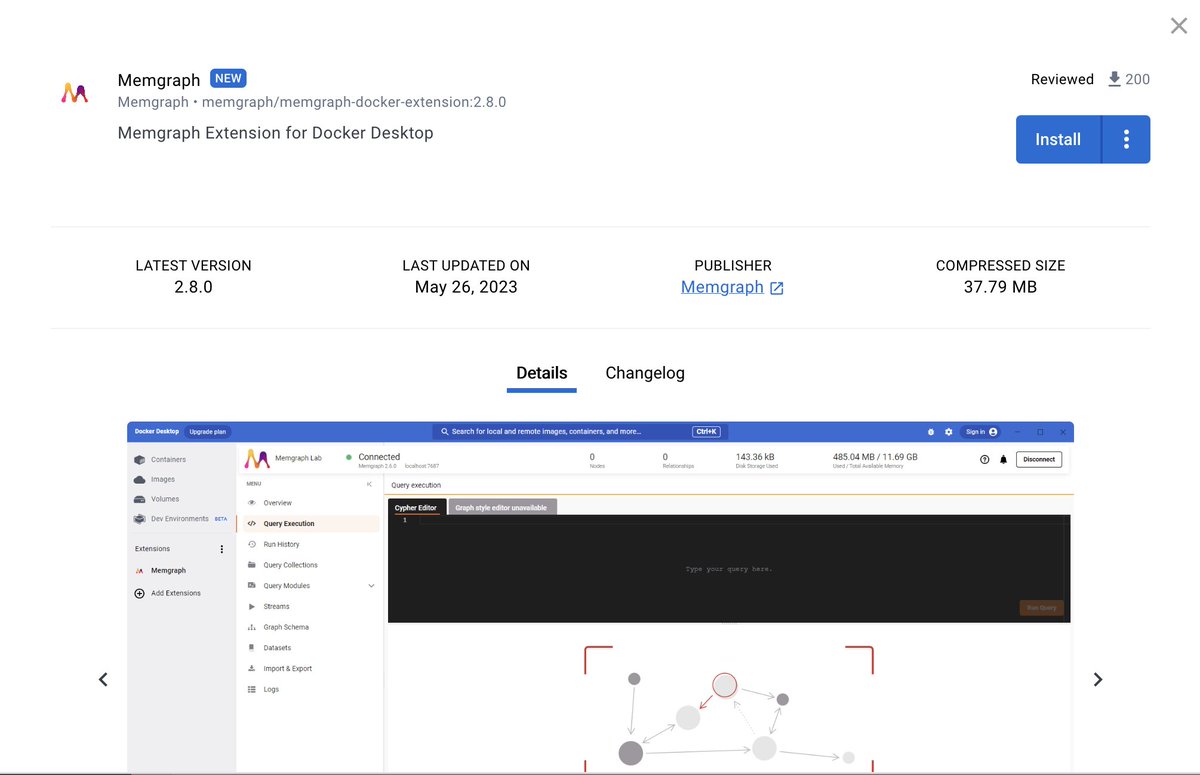Click the Datasets bookmark icon
The height and width of the screenshot is (775, 1200).
(252, 648)
